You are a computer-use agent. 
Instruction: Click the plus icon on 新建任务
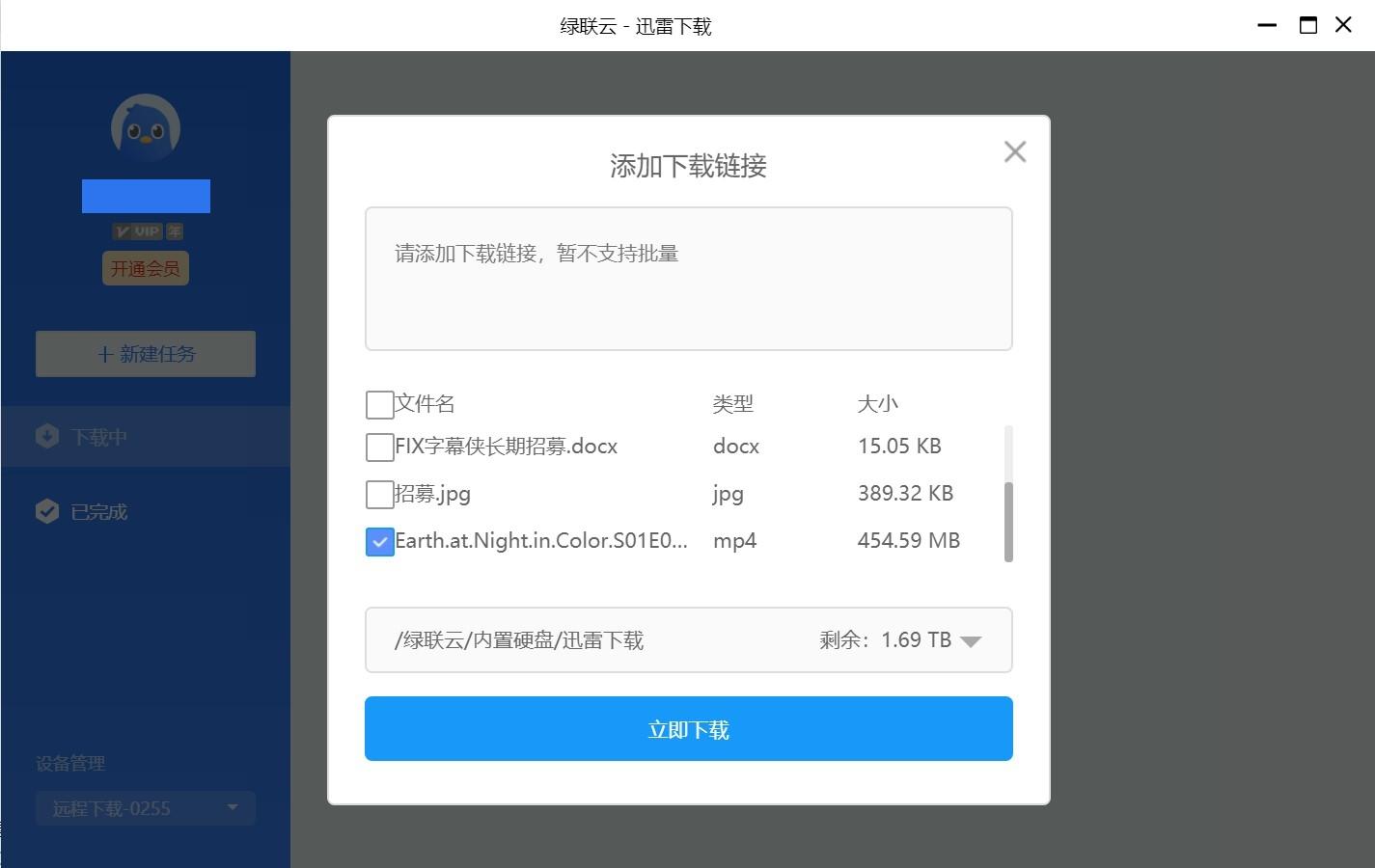coord(106,354)
